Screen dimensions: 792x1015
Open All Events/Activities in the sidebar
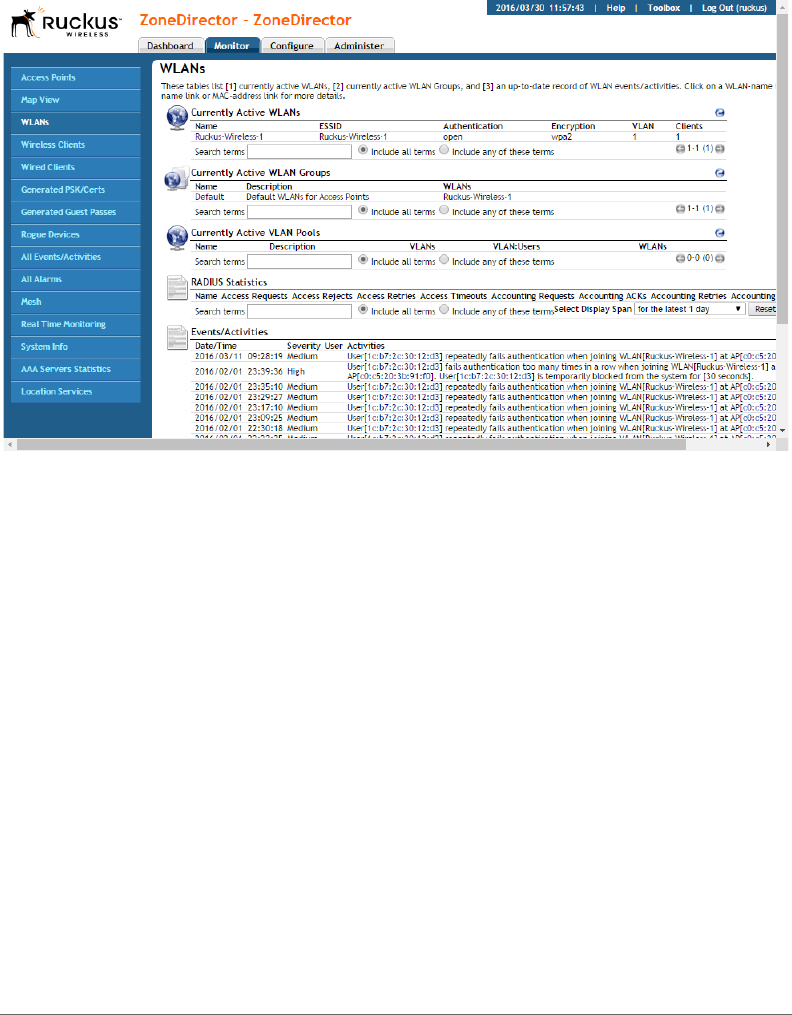[76, 257]
